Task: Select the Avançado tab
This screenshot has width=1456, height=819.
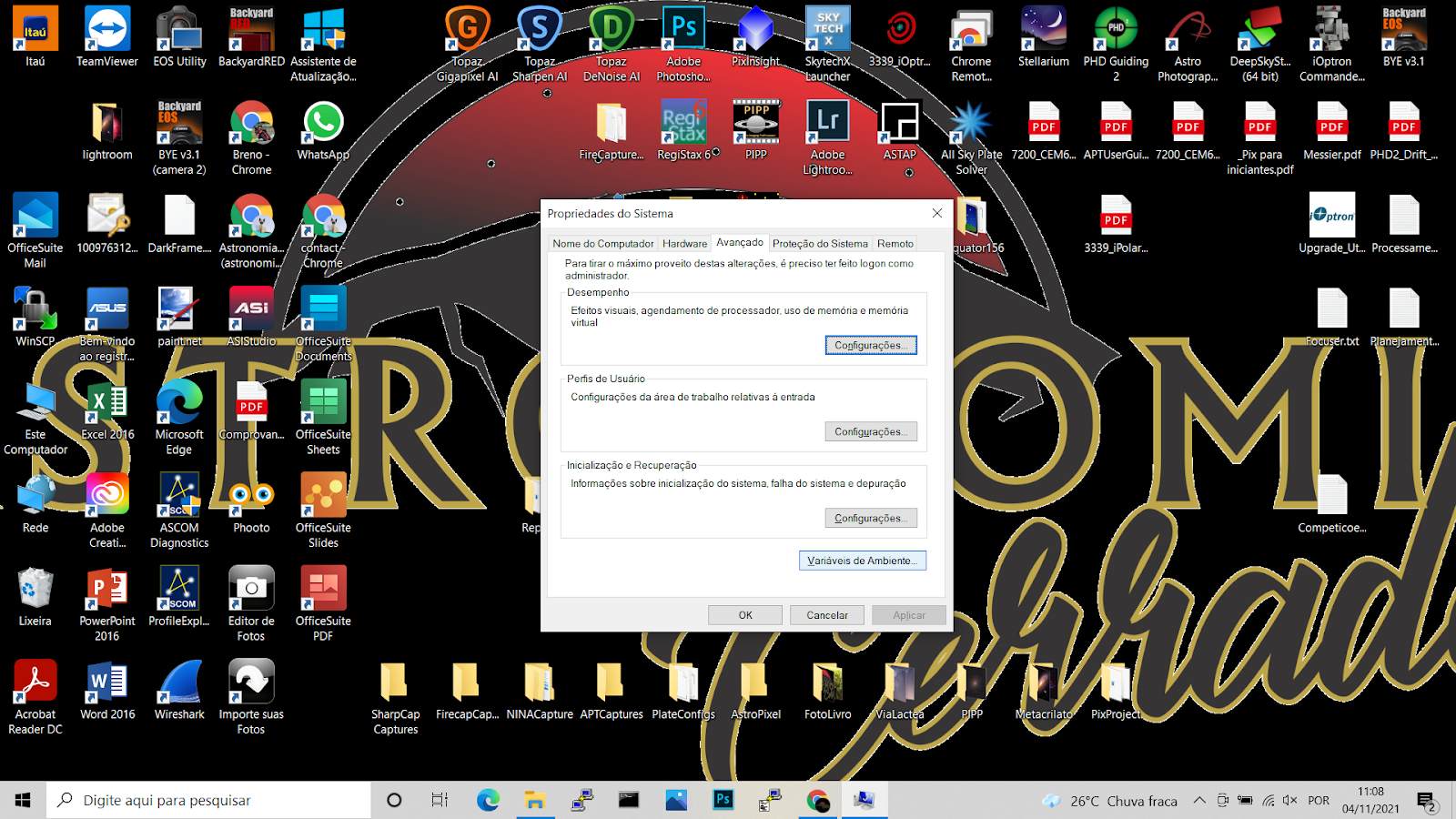Action: pyautogui.click(x=740, y=242)
